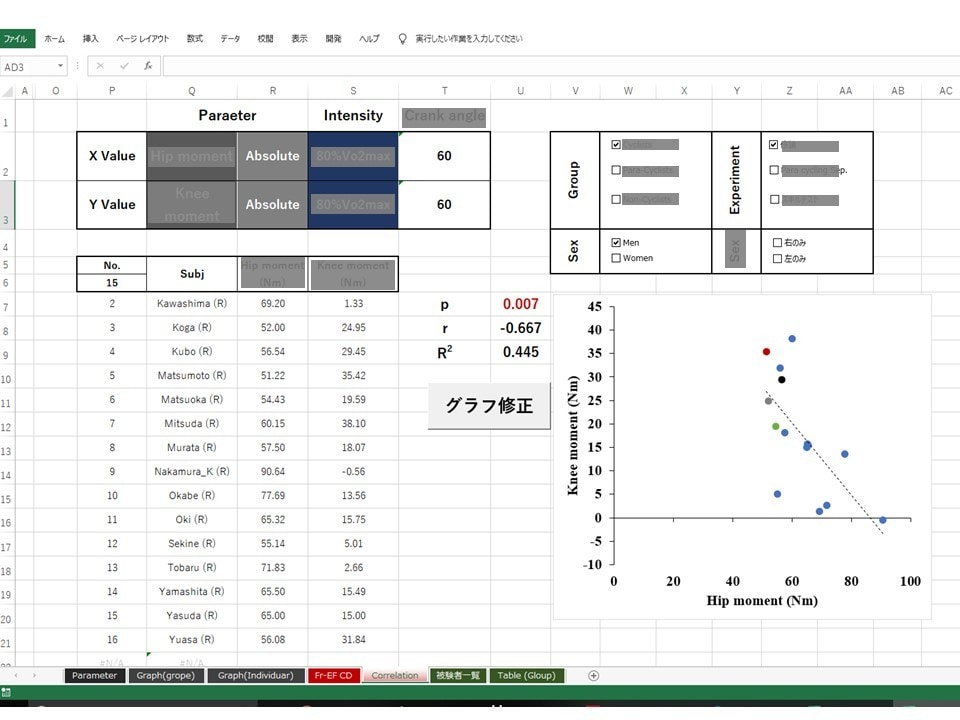
Task: Open the 校閲 ribbon tab
Action: point(265,39)
